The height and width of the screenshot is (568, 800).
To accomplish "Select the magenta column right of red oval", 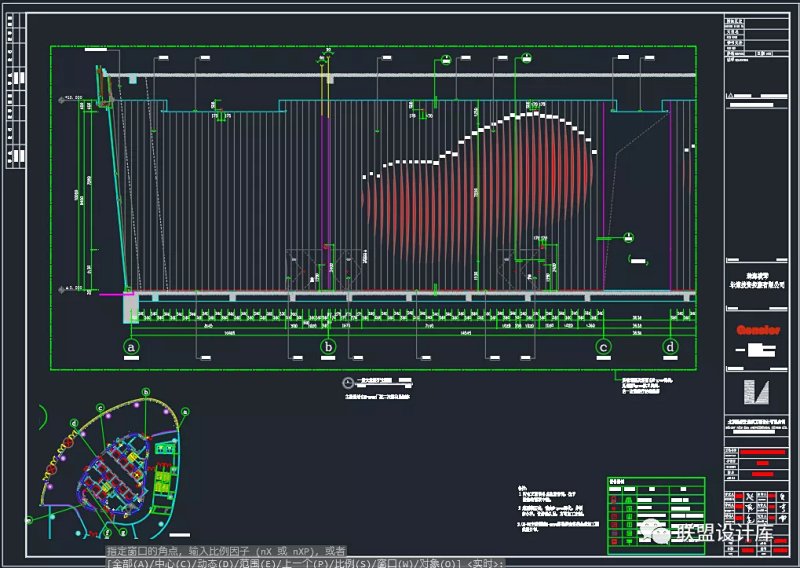I will pos(603,200).
